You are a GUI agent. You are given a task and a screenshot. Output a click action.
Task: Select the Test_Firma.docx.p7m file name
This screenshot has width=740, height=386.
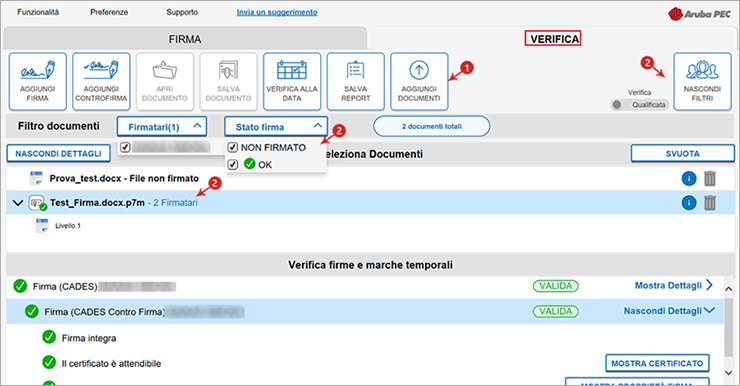(x=97, y=203)
